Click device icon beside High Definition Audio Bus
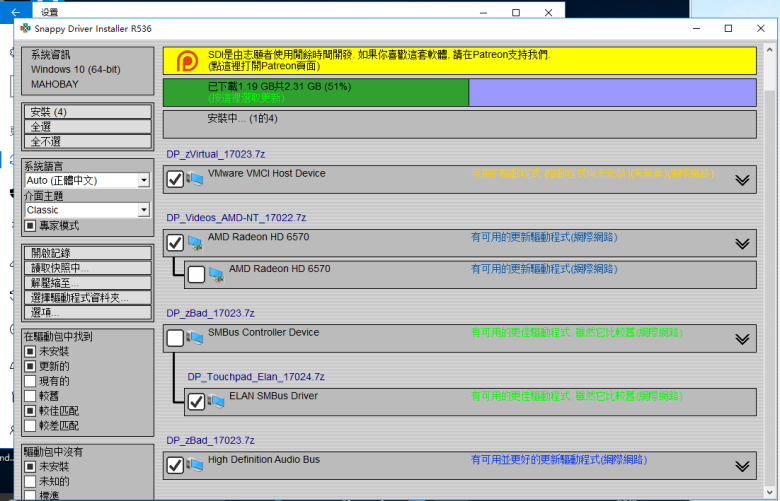This screenshot has height=501, width=780. 195,465
